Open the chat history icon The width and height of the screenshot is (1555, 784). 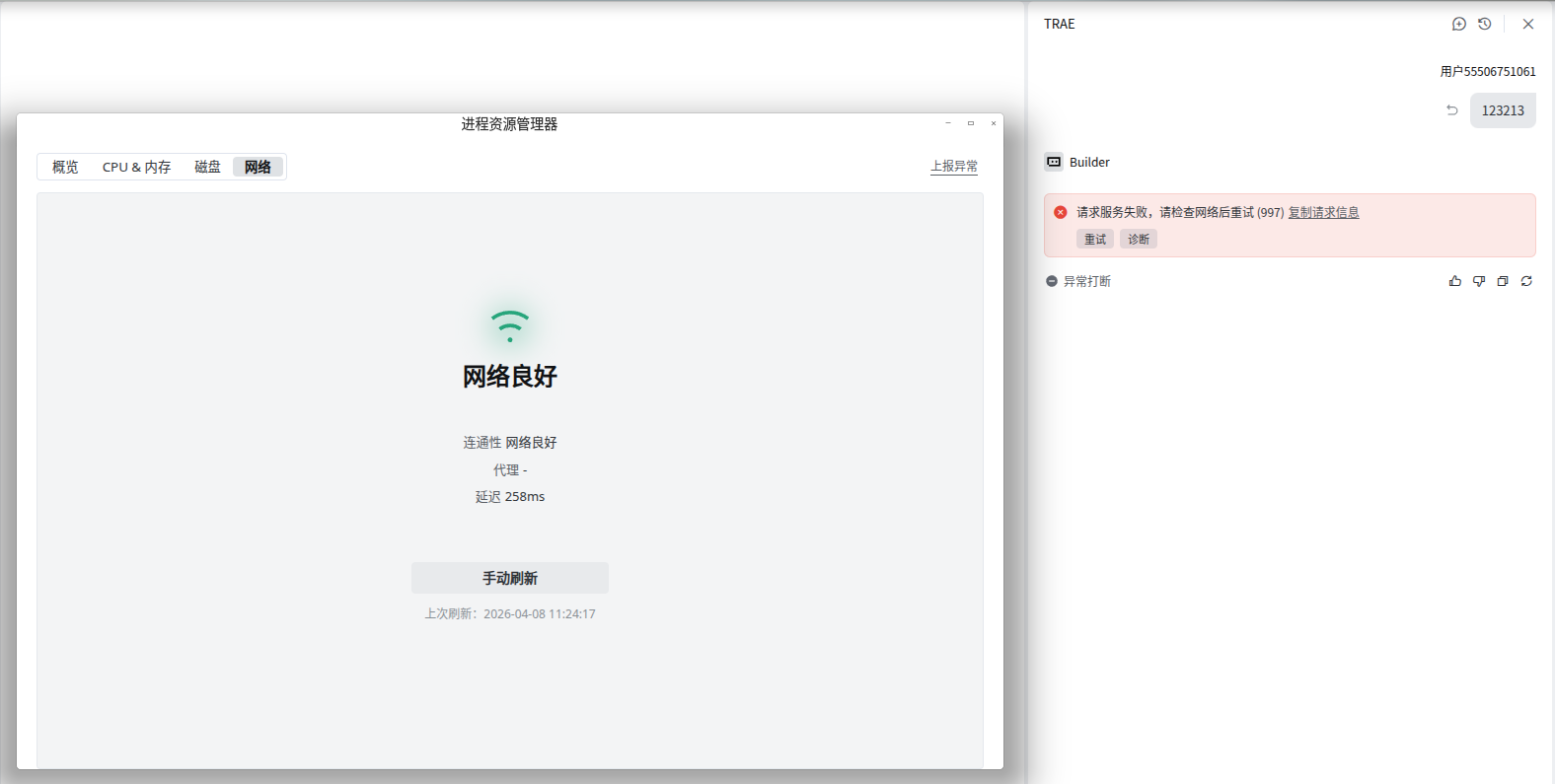tap(1484, 24)
